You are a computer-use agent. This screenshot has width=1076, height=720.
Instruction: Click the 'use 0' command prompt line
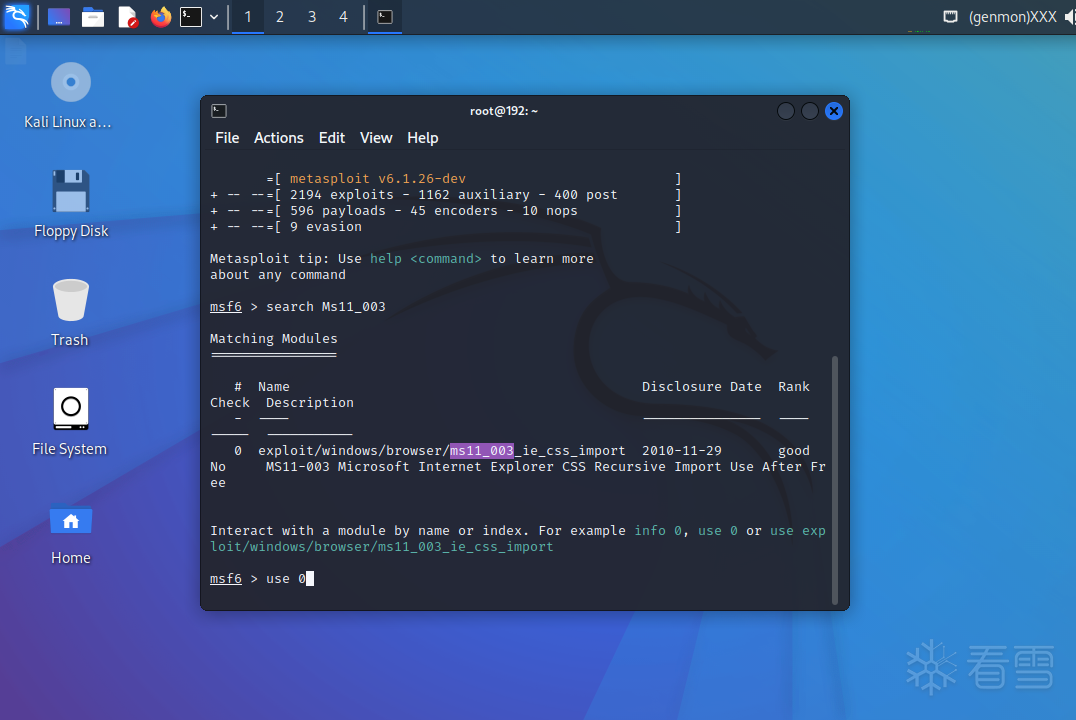point(262,579)
